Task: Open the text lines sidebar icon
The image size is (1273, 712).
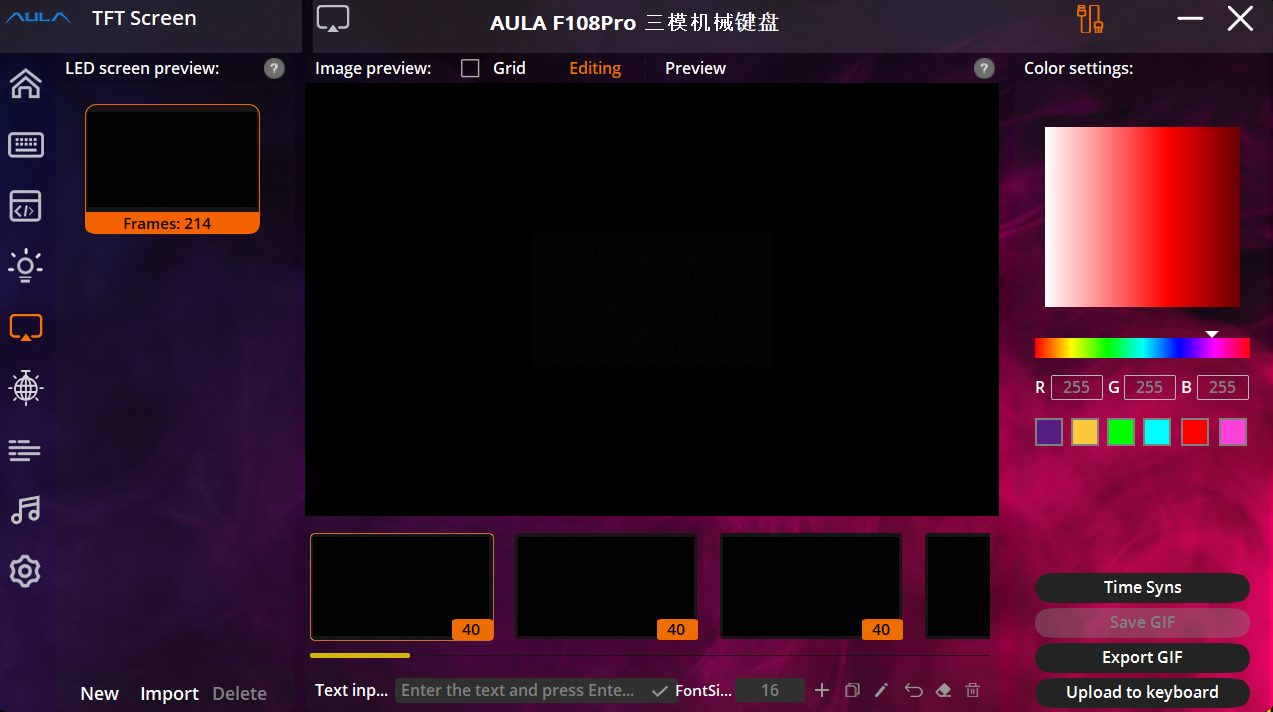Action: point(25,451)
